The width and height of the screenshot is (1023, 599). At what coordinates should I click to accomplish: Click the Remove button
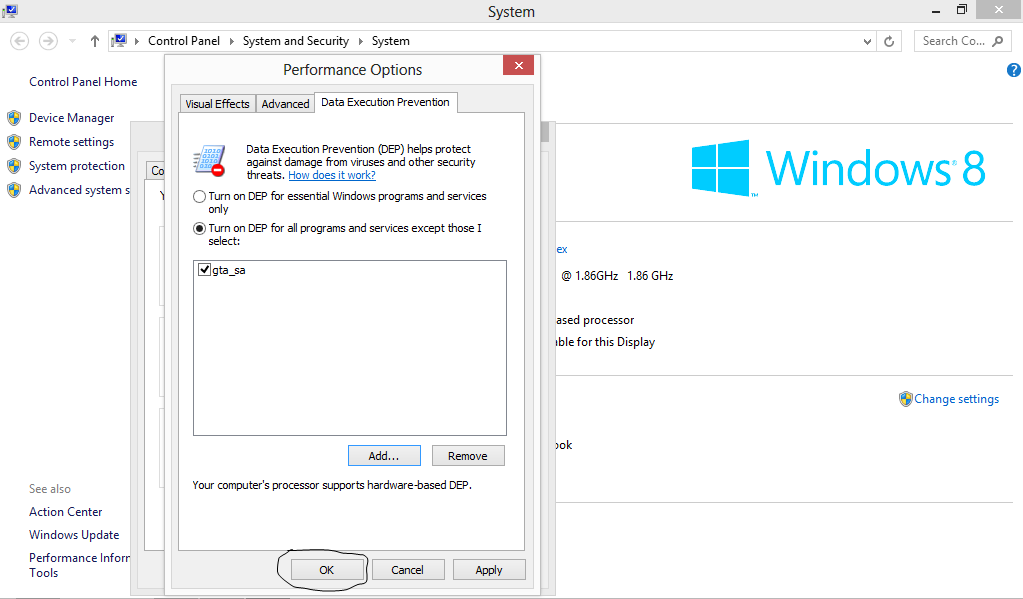click(x=468, y=455)
